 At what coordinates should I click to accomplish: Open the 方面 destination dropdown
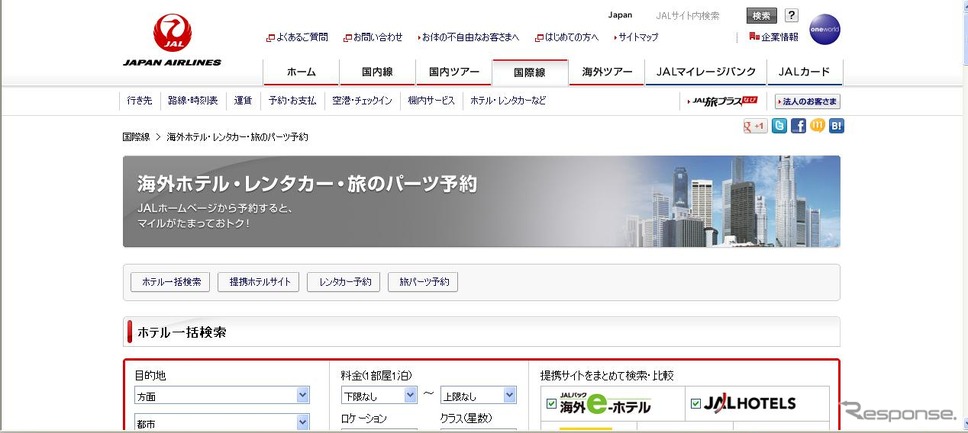point(222,395)
